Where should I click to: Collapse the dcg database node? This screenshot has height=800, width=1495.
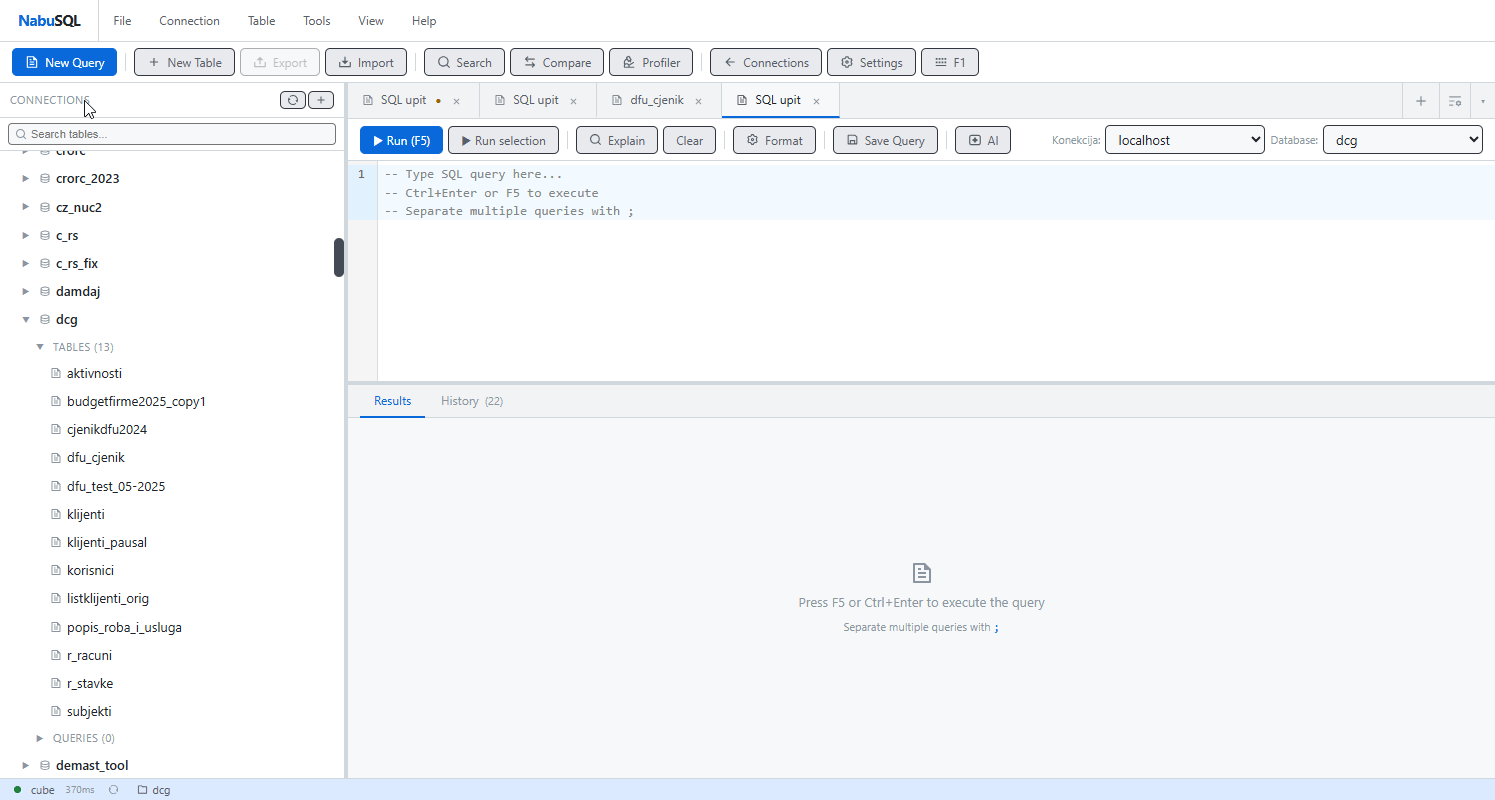pos(26,320)
